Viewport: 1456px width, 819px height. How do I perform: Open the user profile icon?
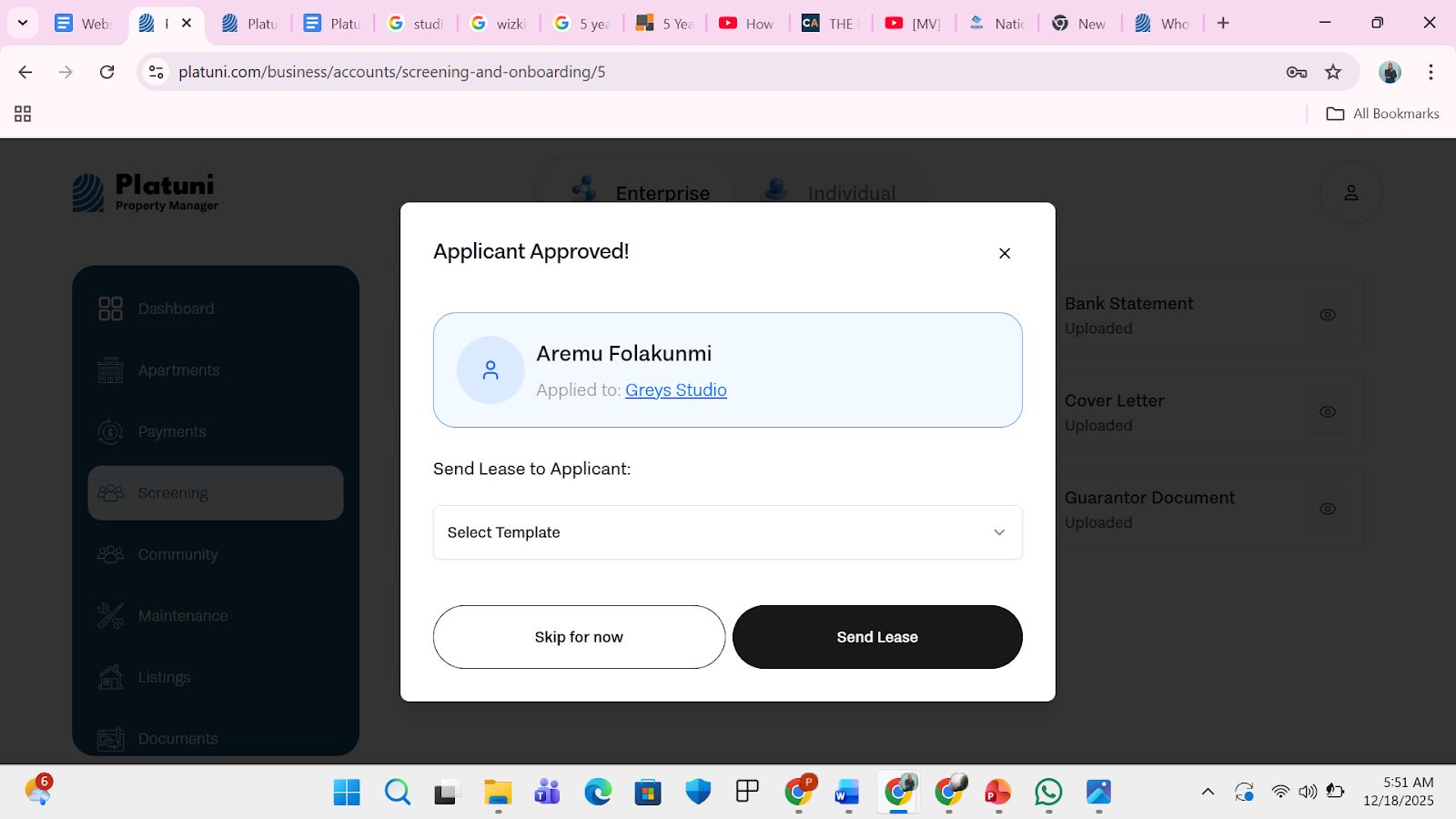tap(1351, 193)
